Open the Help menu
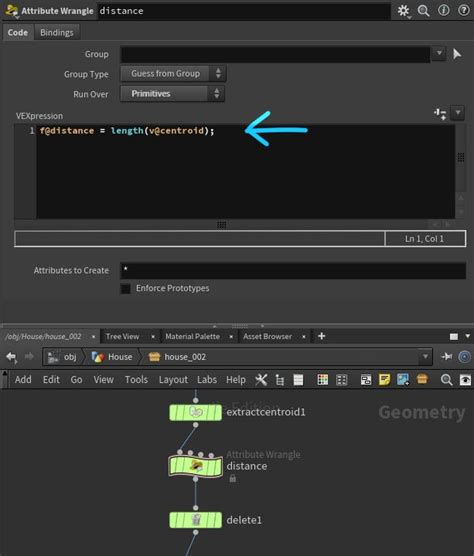 [236, 380]
